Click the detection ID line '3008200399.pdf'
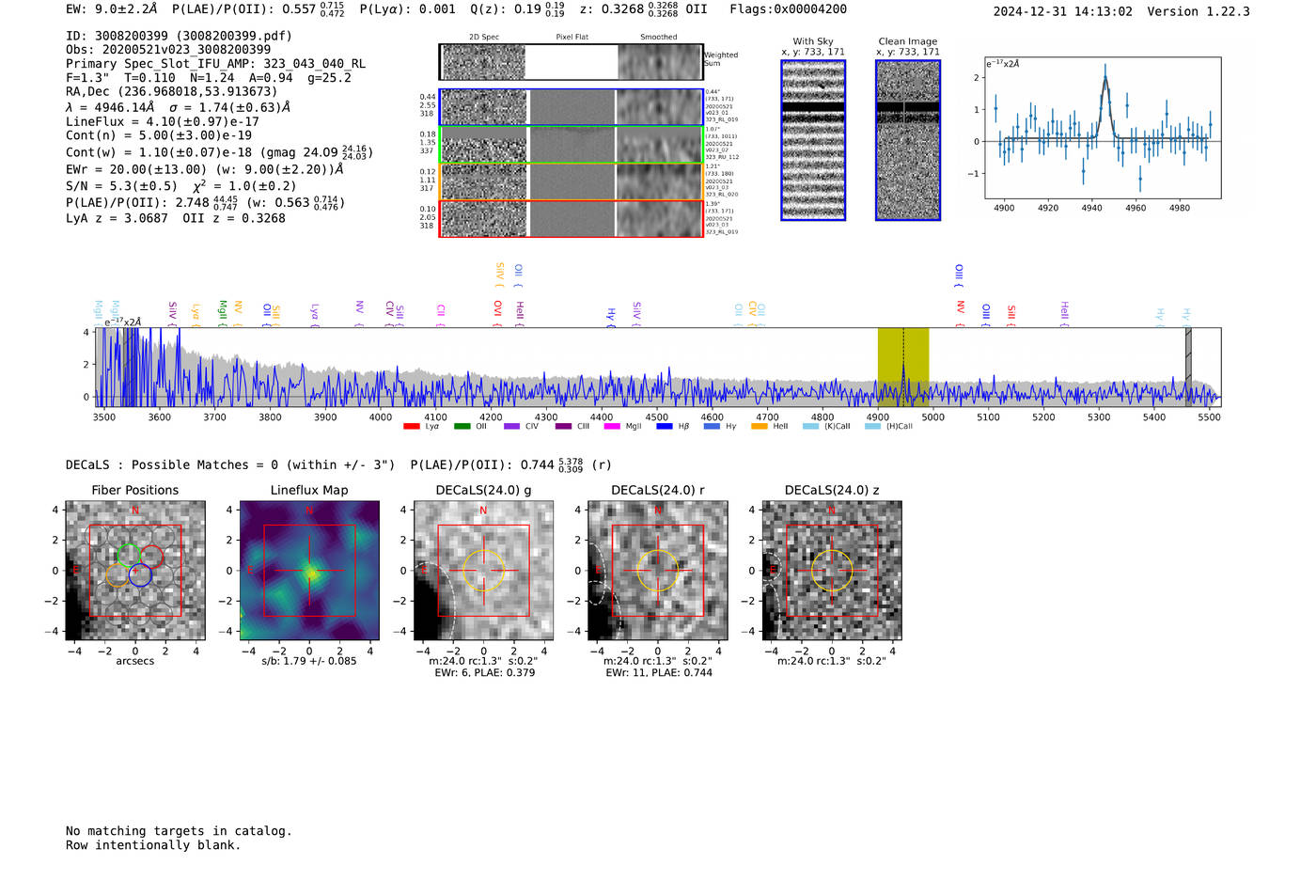 tap(179, 36)
